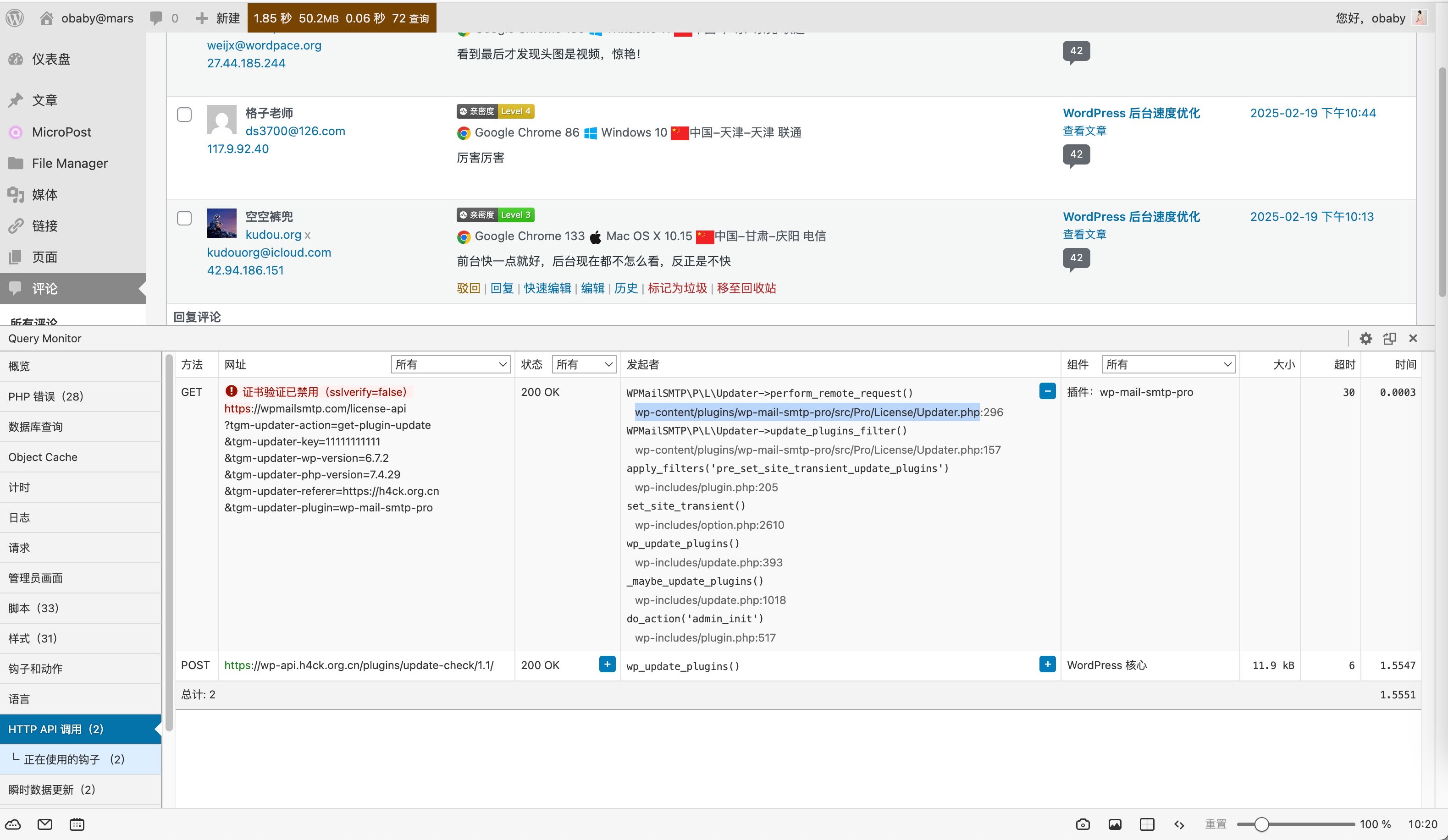
Task: Click the code brackets icon in bottom bar
Action: click(1179, 824)
